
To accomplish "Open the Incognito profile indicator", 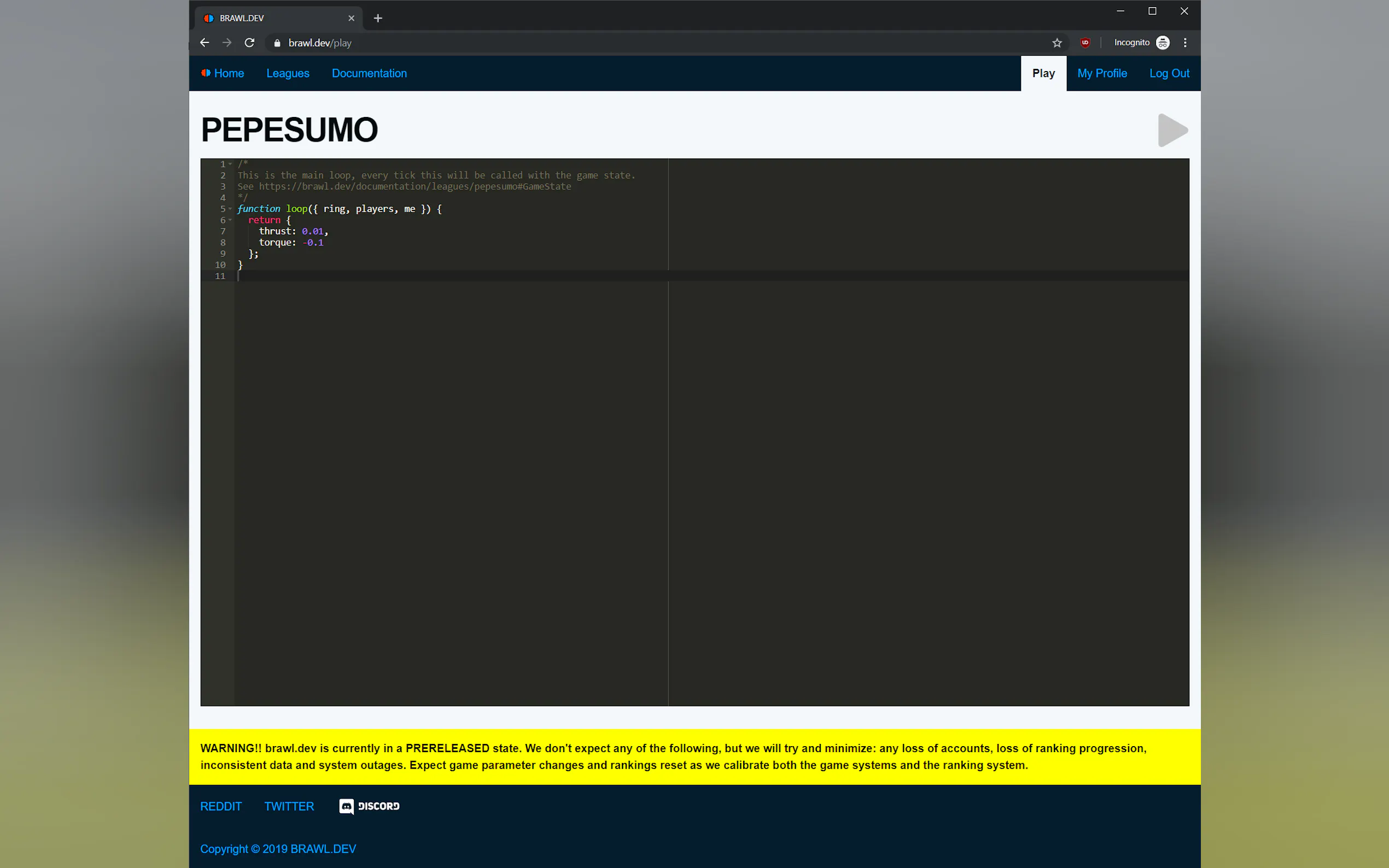I will (x=1141, y=43).
